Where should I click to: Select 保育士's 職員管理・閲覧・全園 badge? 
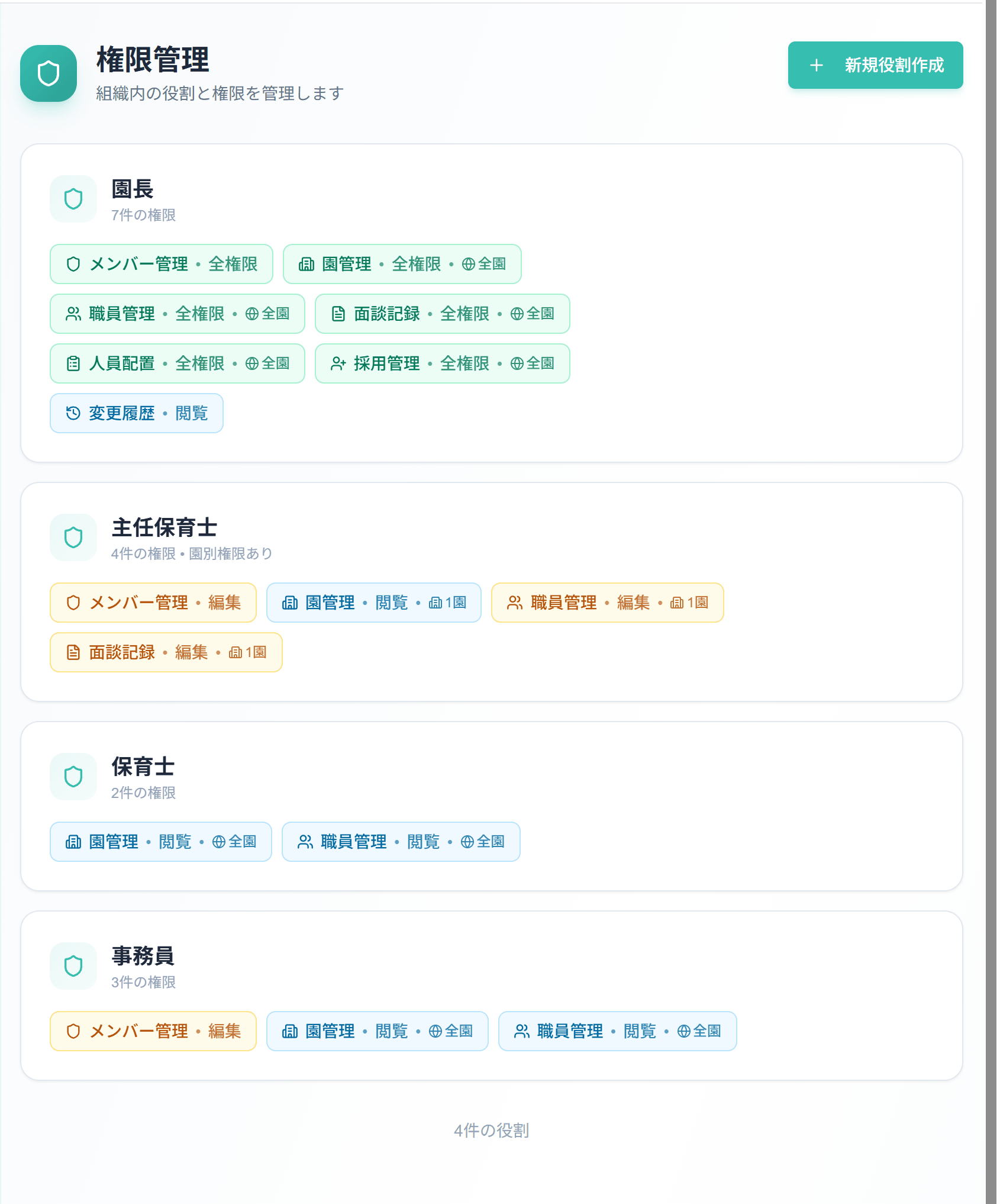coord(401,842)
